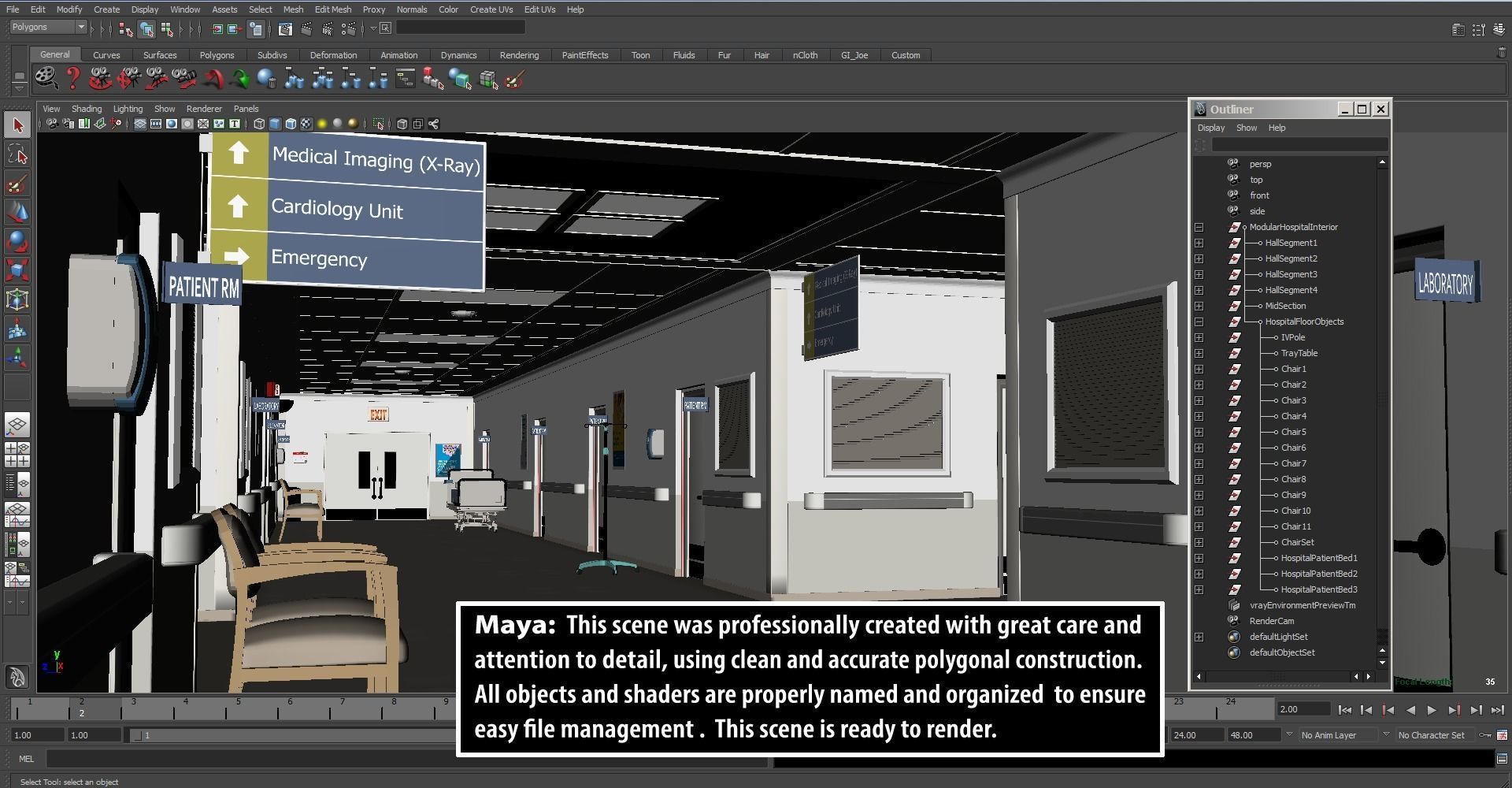Click the film reel shelf icon
Viewport: 1512px width, 788px height.
click(46, 78)
